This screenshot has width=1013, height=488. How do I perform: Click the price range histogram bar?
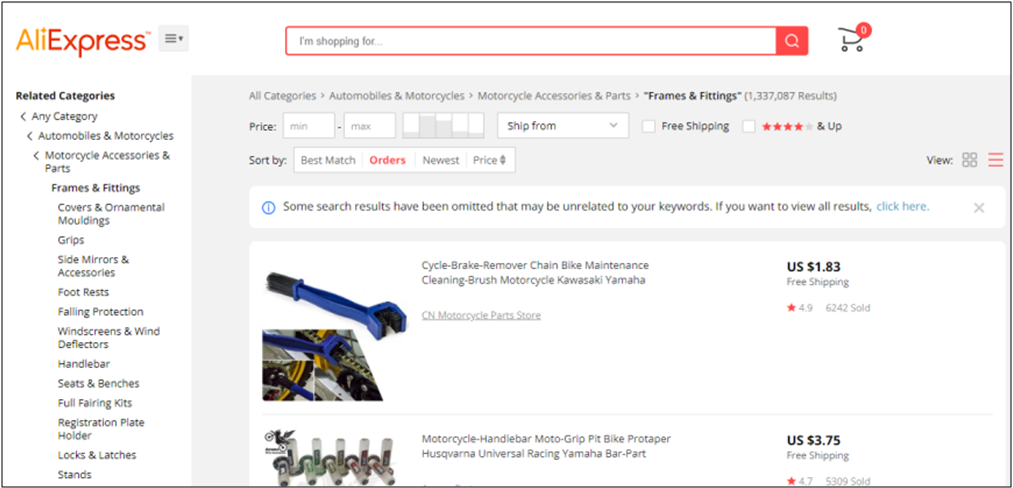coord(442,126)
